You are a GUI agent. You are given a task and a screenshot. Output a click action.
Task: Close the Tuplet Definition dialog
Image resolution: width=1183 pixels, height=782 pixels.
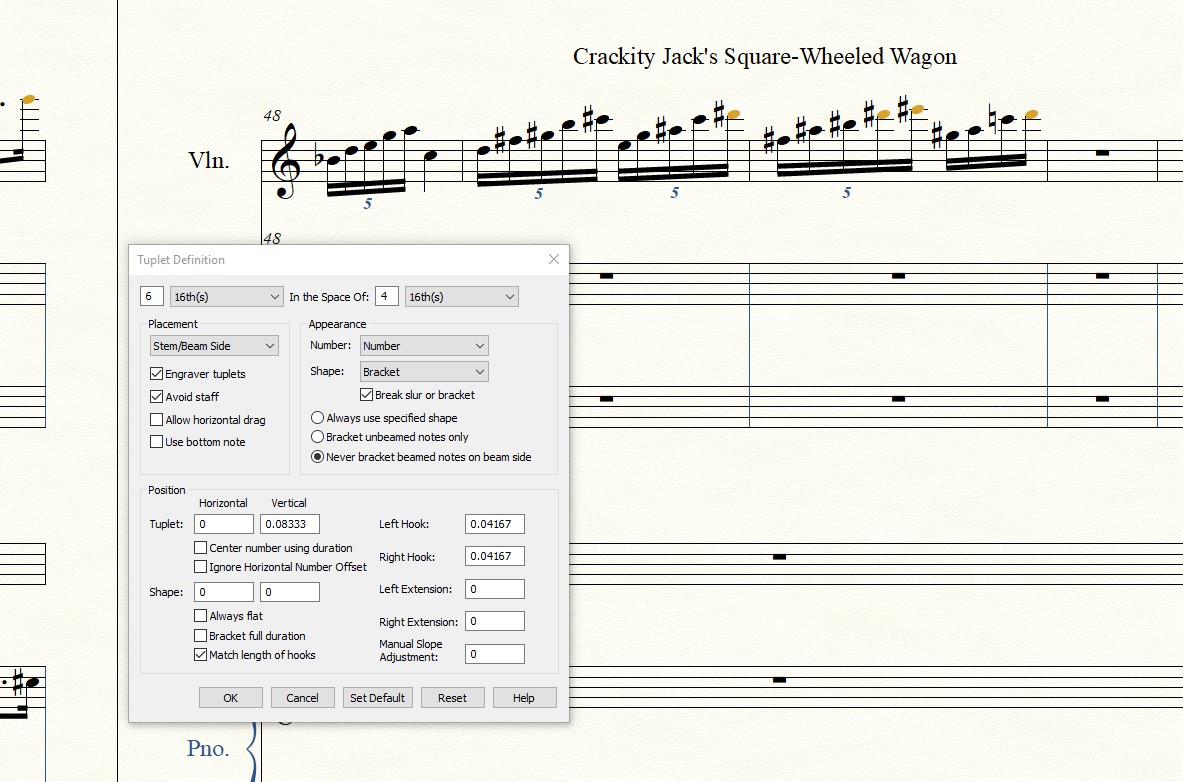click(x=553, y=260)
